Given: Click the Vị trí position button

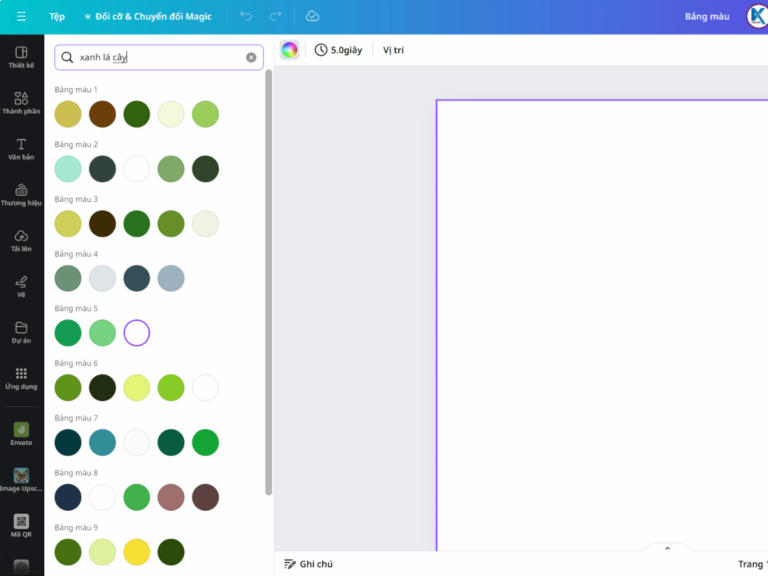Looking at the screenshot, I should point(393,50).
